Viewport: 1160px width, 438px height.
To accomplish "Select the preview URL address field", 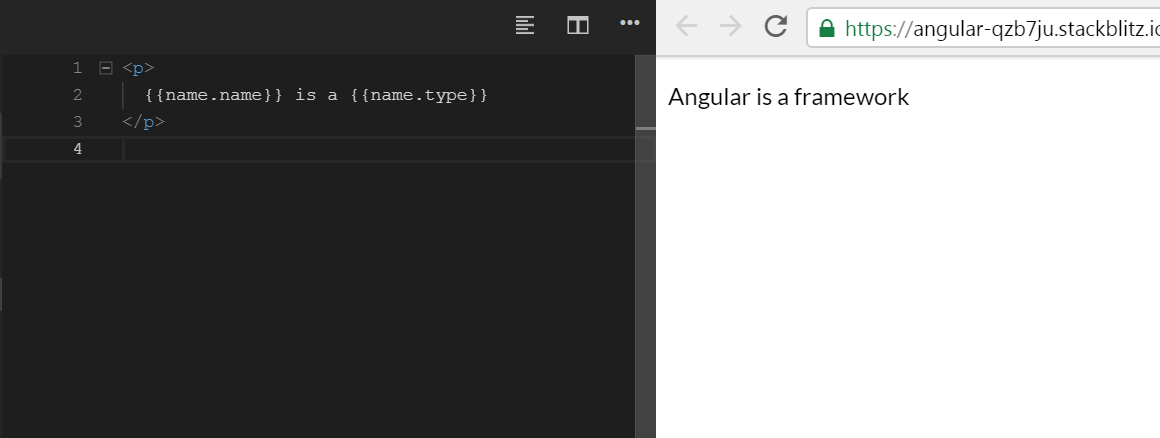I will 984,28.
